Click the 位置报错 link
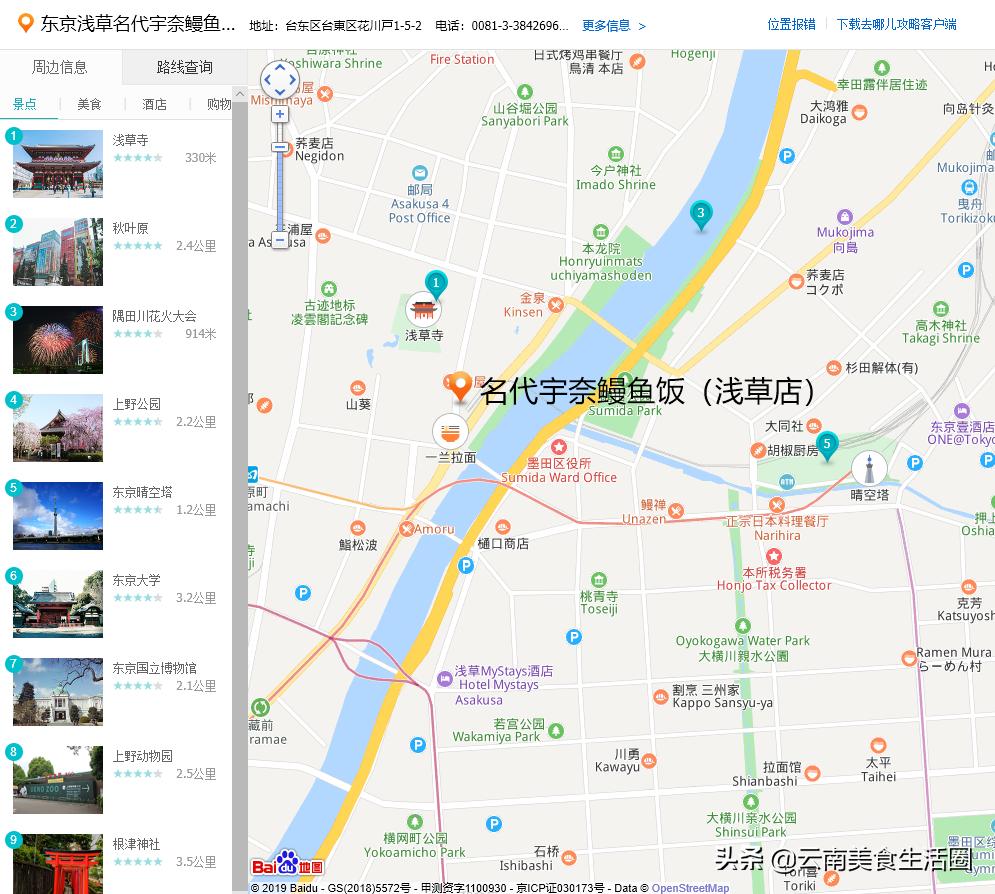The image size is (995, 894). (791, 24)
